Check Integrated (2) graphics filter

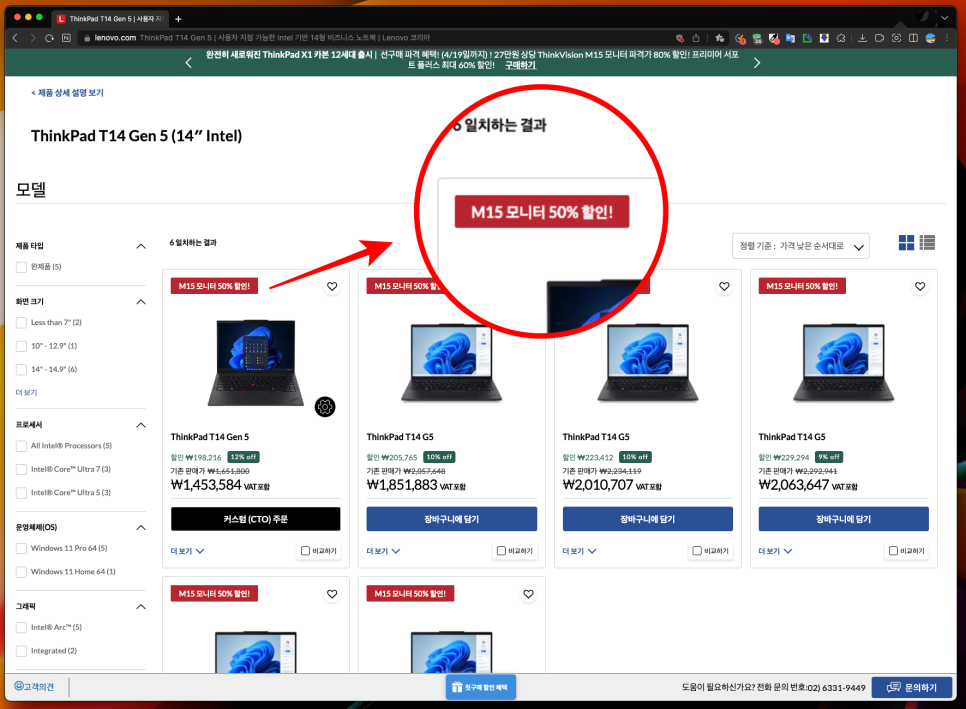click(22, 650)
